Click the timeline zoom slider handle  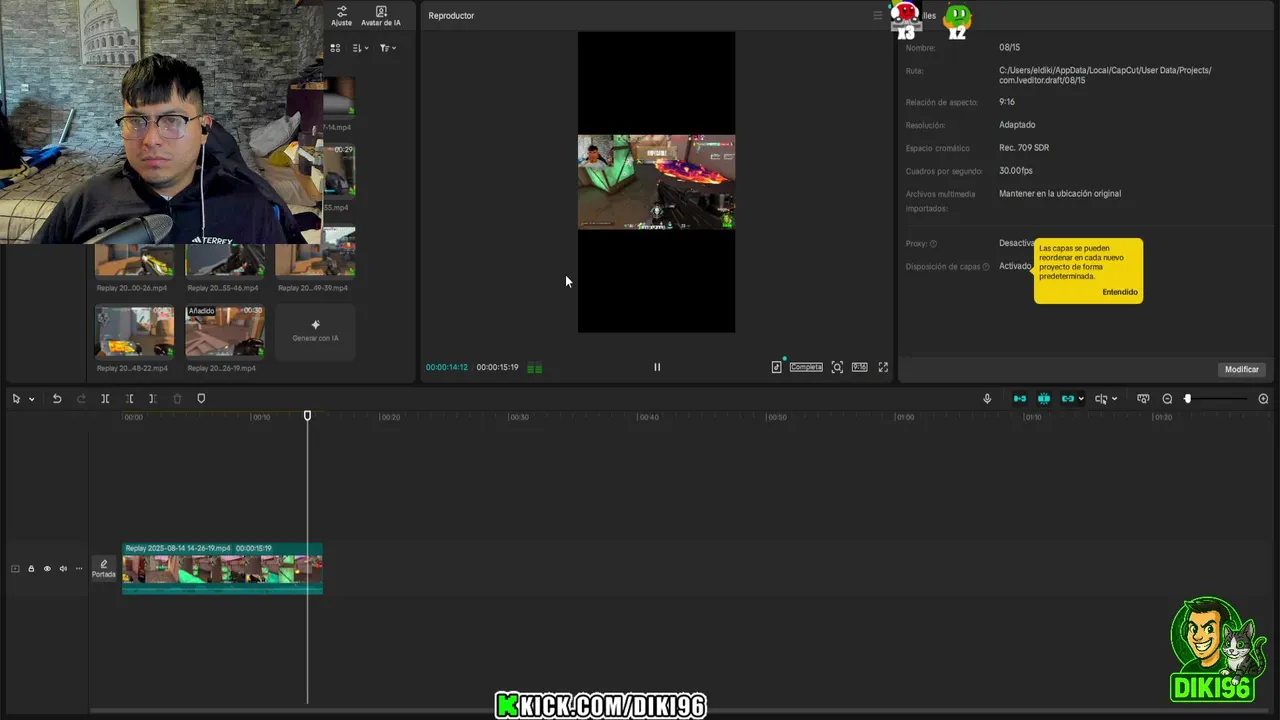click(1188, 399)
